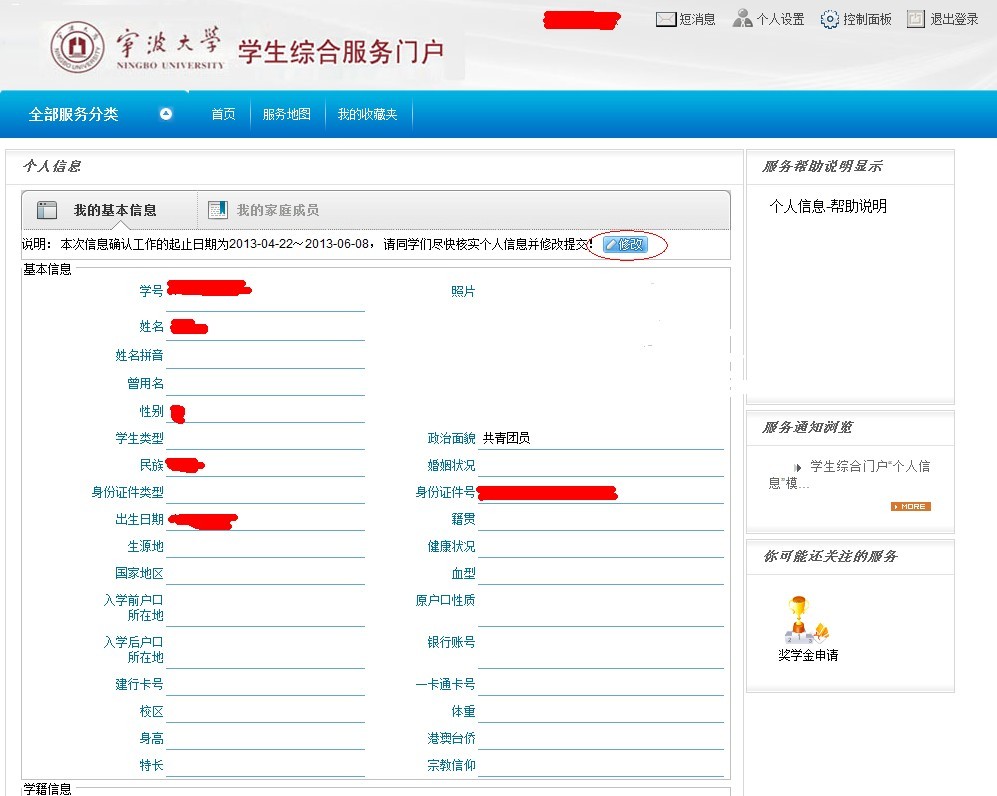Click the icon on 我的家庭成员 tab
This screenshot has height=796, width=997.
217,210
